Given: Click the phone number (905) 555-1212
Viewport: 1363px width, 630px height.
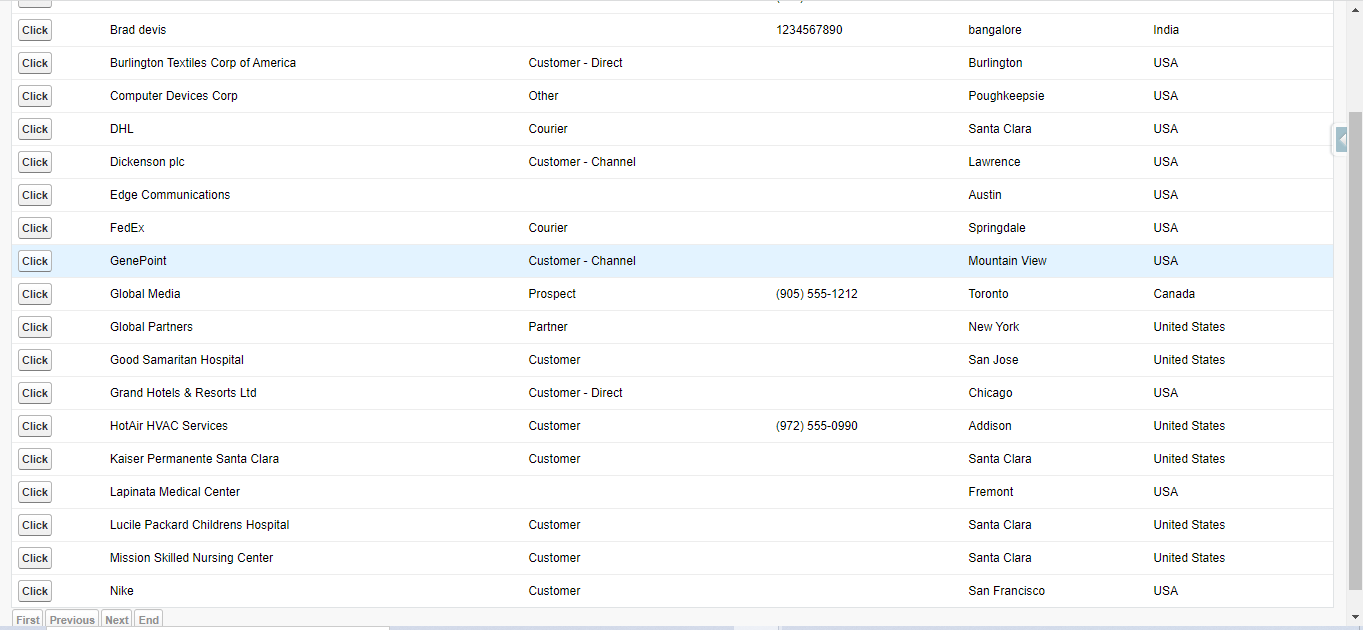Looking at the screenshot, I should tap(817, 294).
